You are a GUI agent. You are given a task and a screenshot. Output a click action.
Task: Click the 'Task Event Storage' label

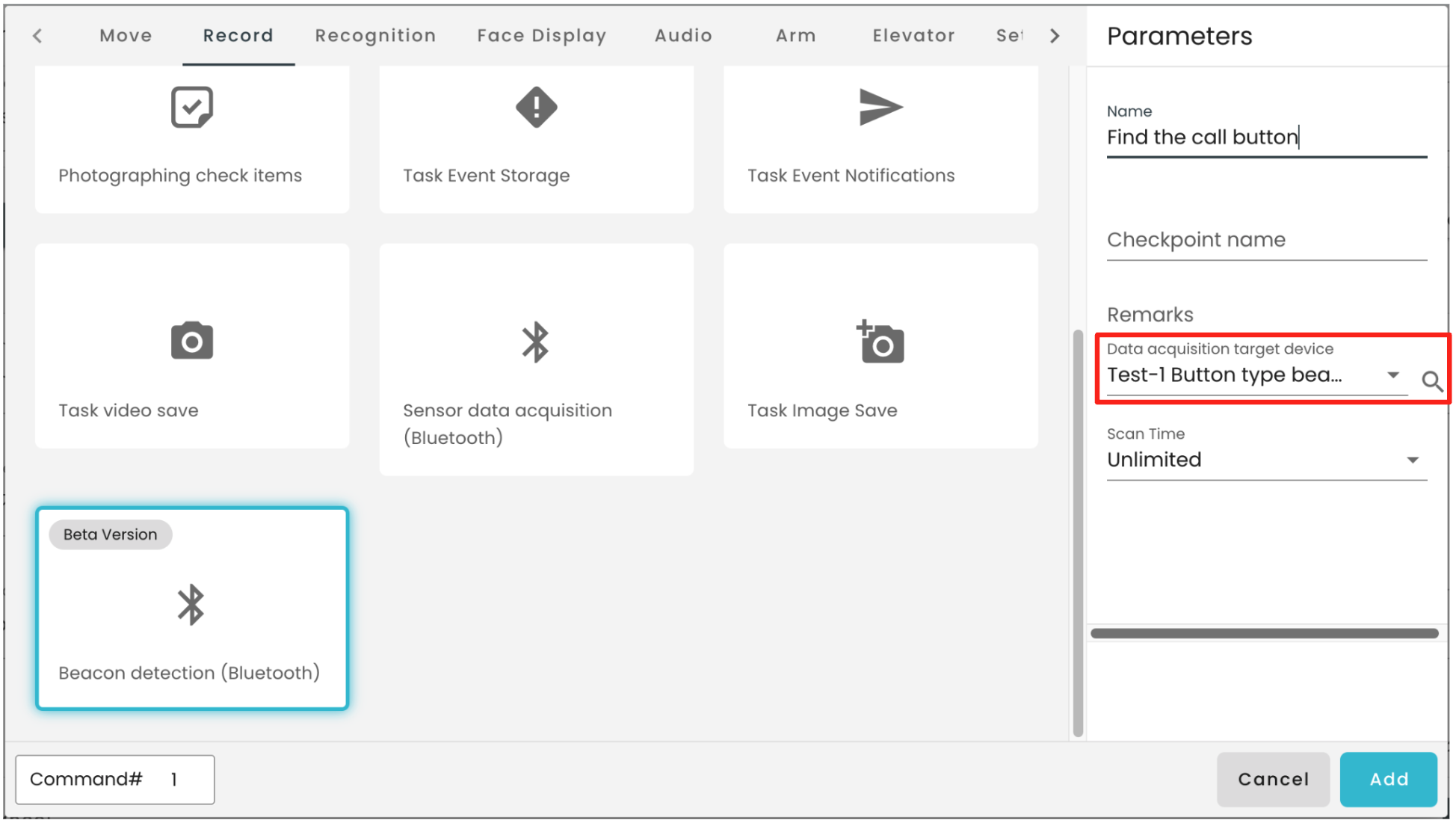coord(487,176)
